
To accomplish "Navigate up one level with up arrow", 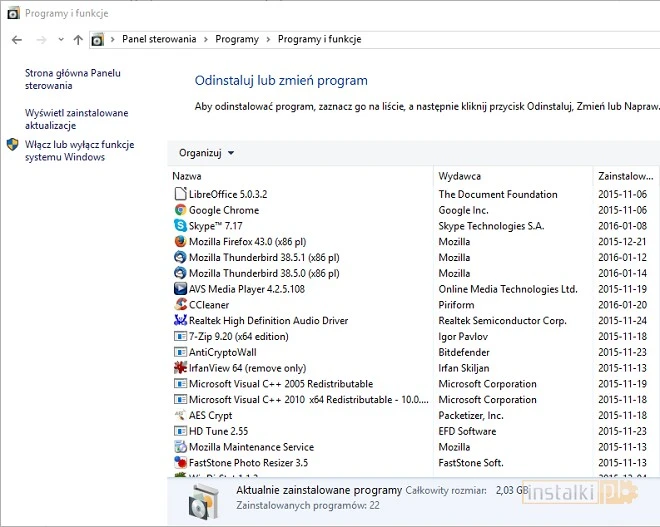I will click(78, 40).
